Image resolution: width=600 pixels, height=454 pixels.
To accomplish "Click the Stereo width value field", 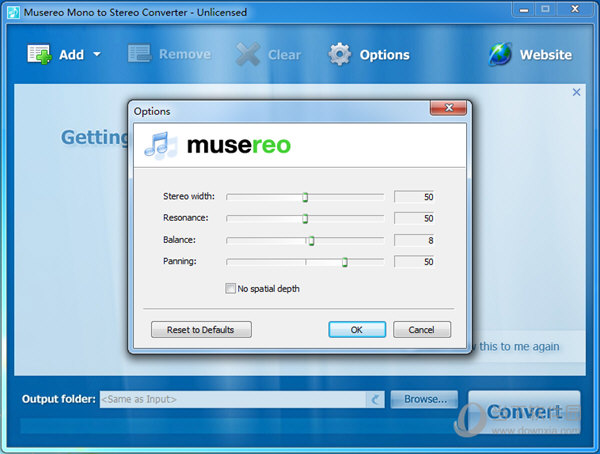I will click(414, 197).
